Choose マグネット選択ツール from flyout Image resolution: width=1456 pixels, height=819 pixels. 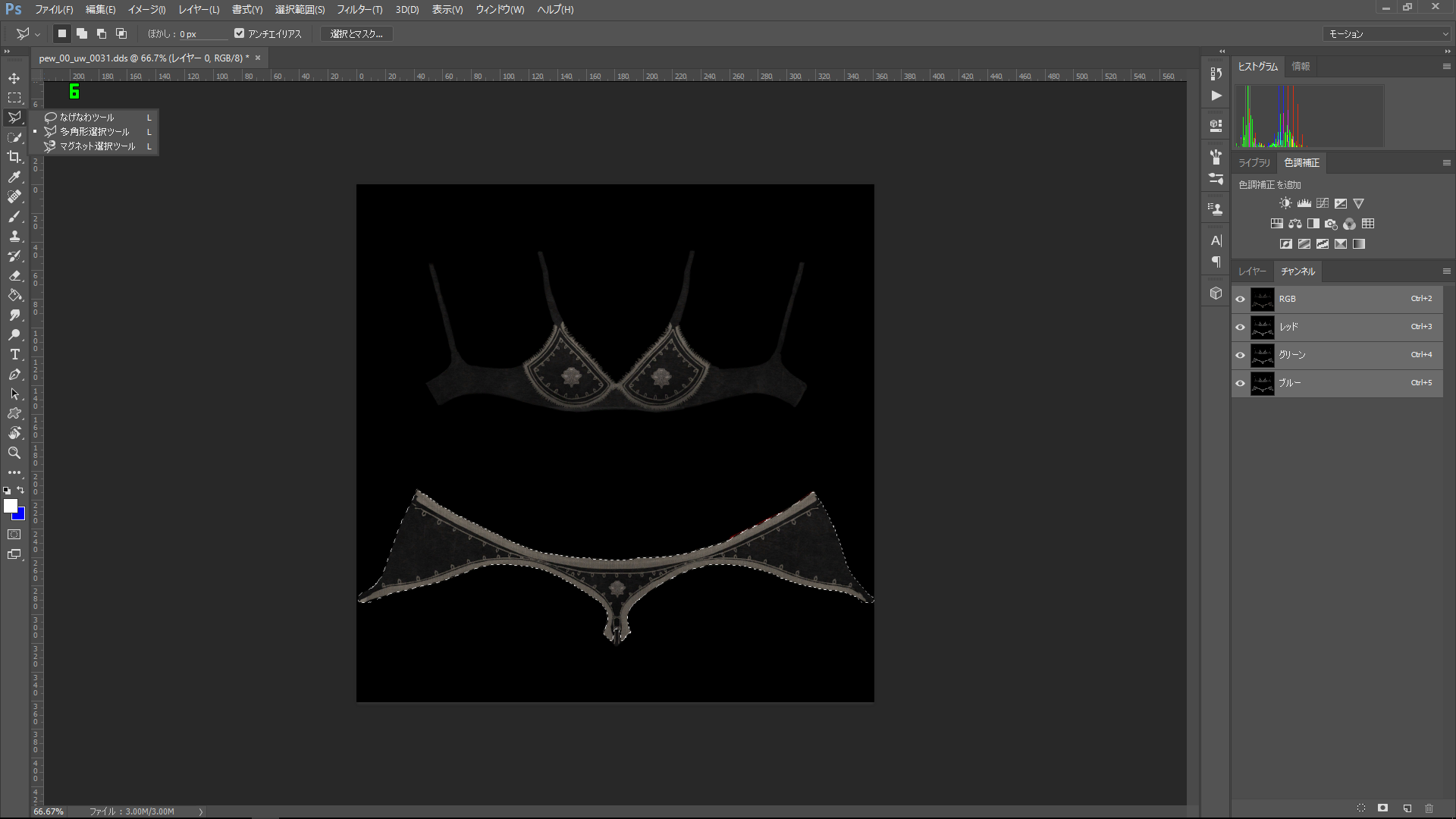point(97,146)
